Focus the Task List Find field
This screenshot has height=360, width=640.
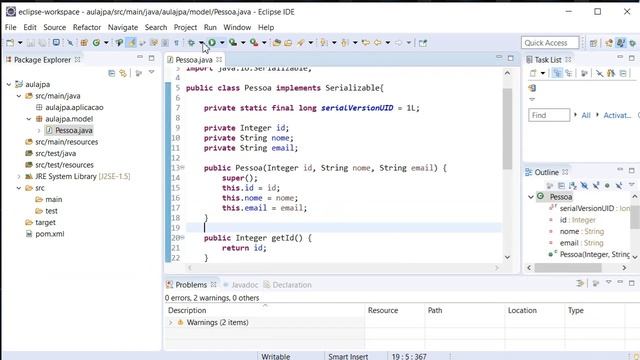tap(549, 115)
